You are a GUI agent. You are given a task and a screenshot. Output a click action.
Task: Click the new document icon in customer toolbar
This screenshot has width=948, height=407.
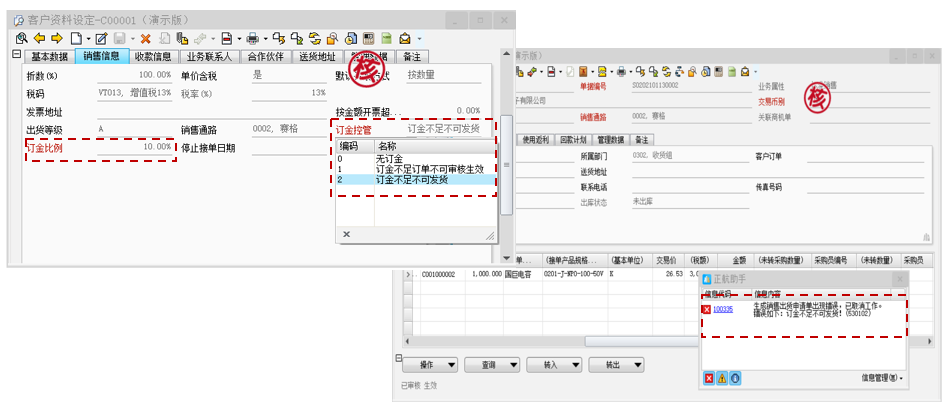tap(76, 39)
